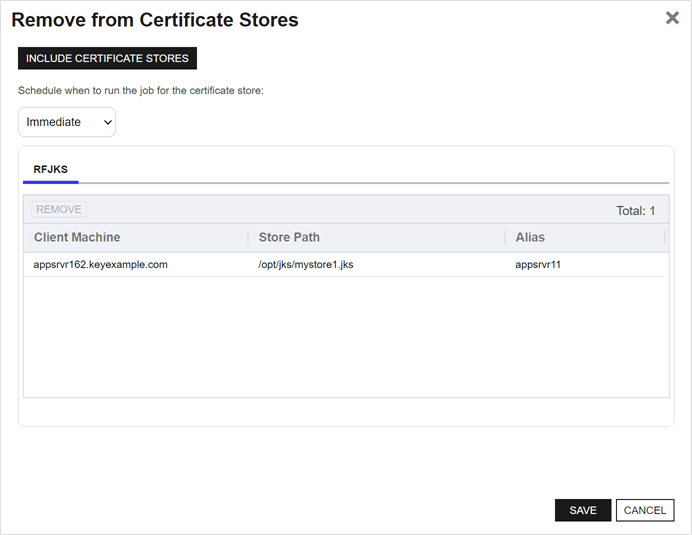The image size is (692, 535).
Task: Cancel the removal dialog
Action: [645, 510]
